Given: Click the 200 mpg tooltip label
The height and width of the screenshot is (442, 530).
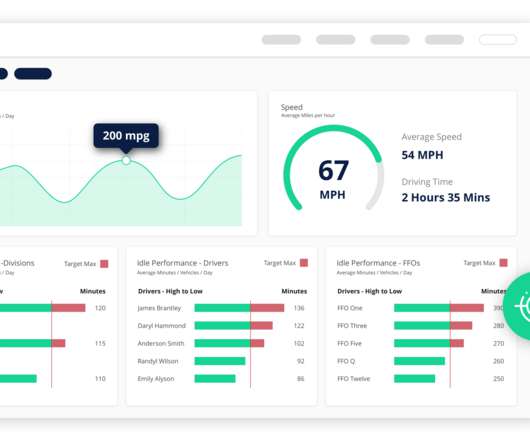Looking at the screenshot, I should click(126, 136).
